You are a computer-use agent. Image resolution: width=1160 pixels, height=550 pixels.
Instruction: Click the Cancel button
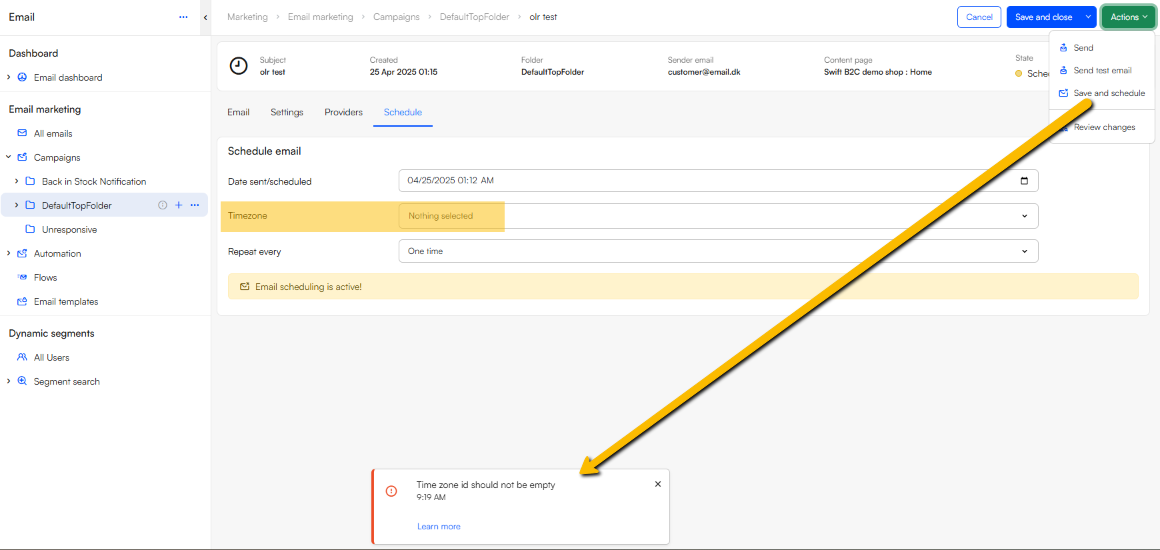click(x=979, y=17)
